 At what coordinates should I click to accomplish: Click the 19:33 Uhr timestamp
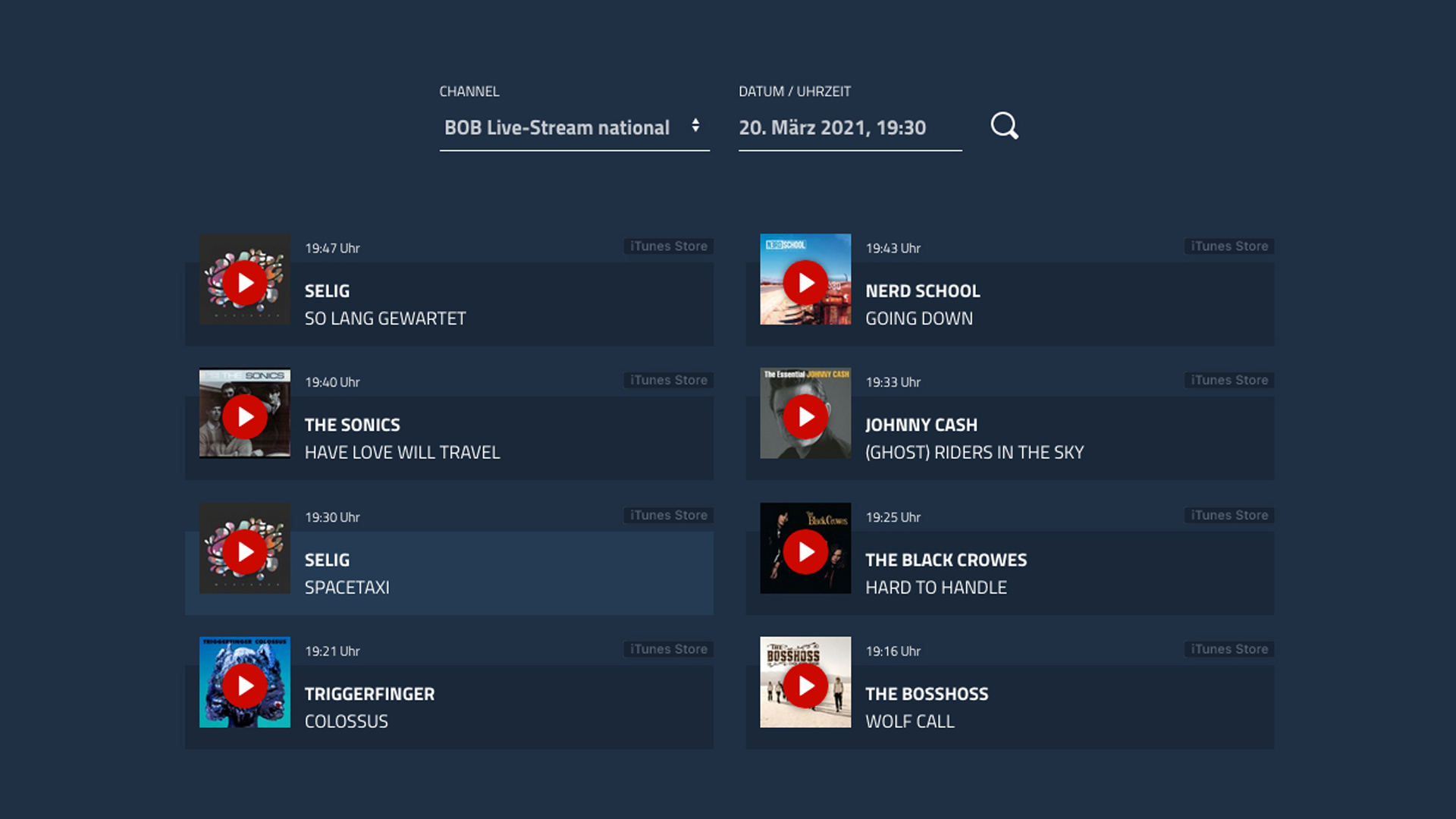coord(893,382)
